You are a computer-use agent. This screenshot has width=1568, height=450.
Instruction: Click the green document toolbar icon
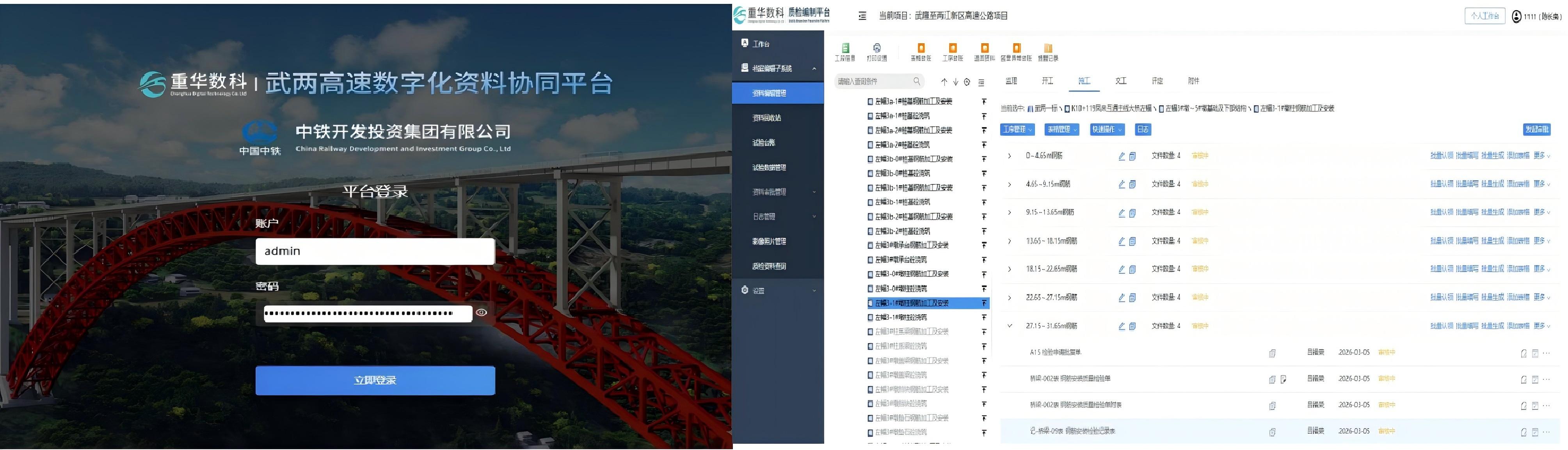[845, 48]
